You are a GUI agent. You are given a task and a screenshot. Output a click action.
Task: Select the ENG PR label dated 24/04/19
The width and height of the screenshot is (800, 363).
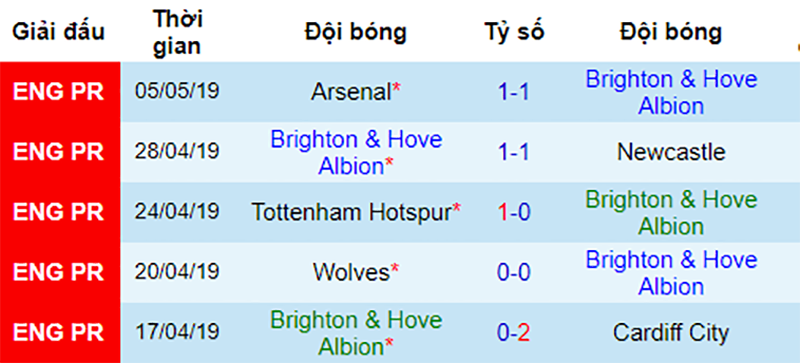[x=58, y=212]
